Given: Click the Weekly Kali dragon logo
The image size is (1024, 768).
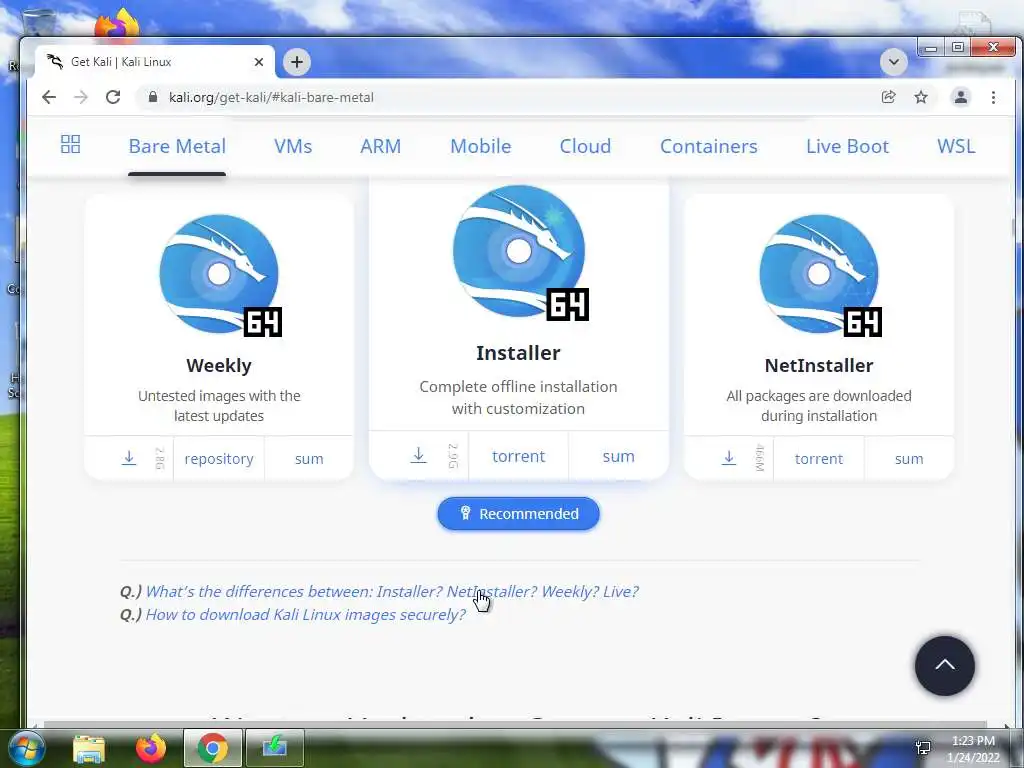Looking at the screenshot, I should pos(219,274).
